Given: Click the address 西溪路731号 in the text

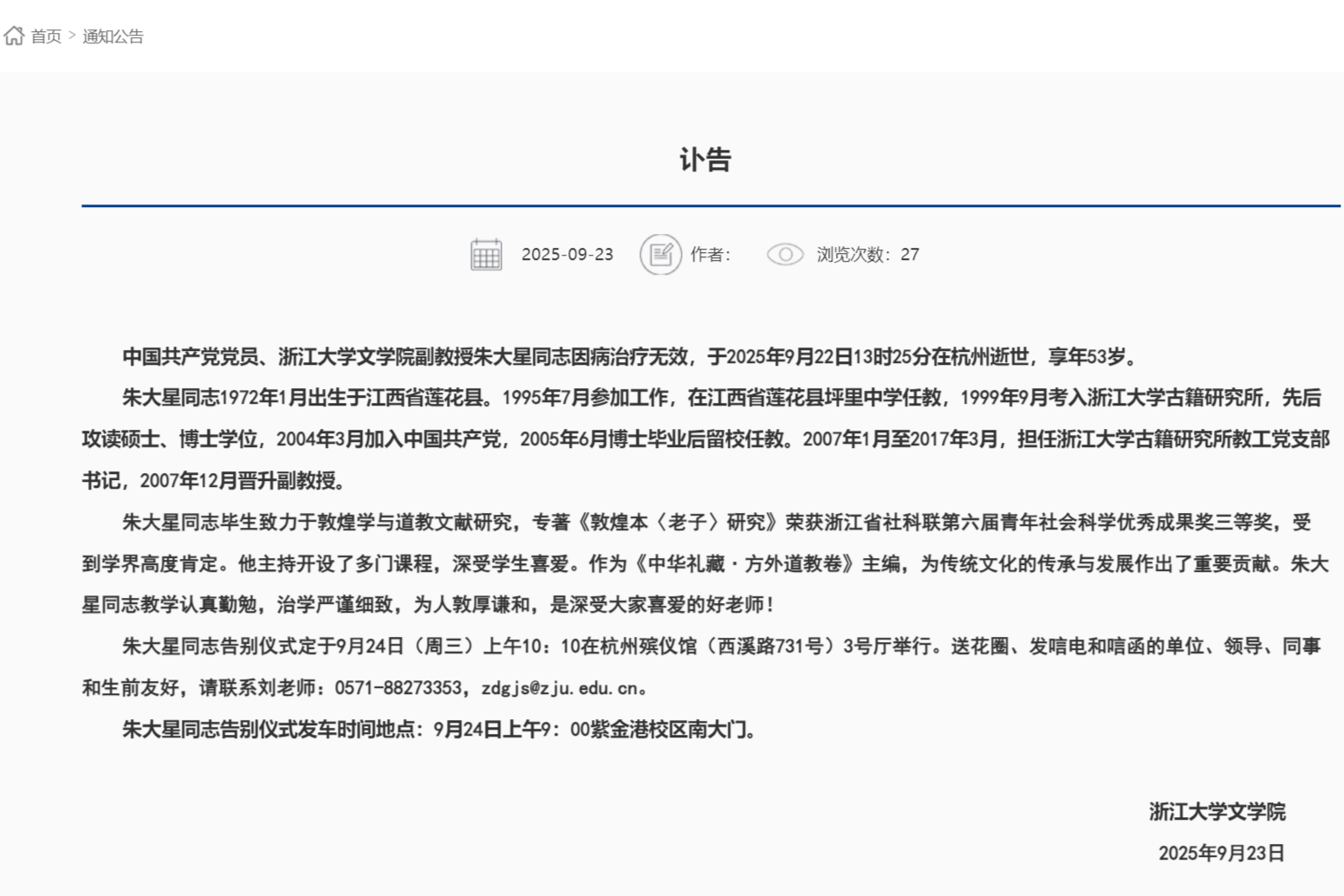Looking at the screenshot, I should pos(770,646).
